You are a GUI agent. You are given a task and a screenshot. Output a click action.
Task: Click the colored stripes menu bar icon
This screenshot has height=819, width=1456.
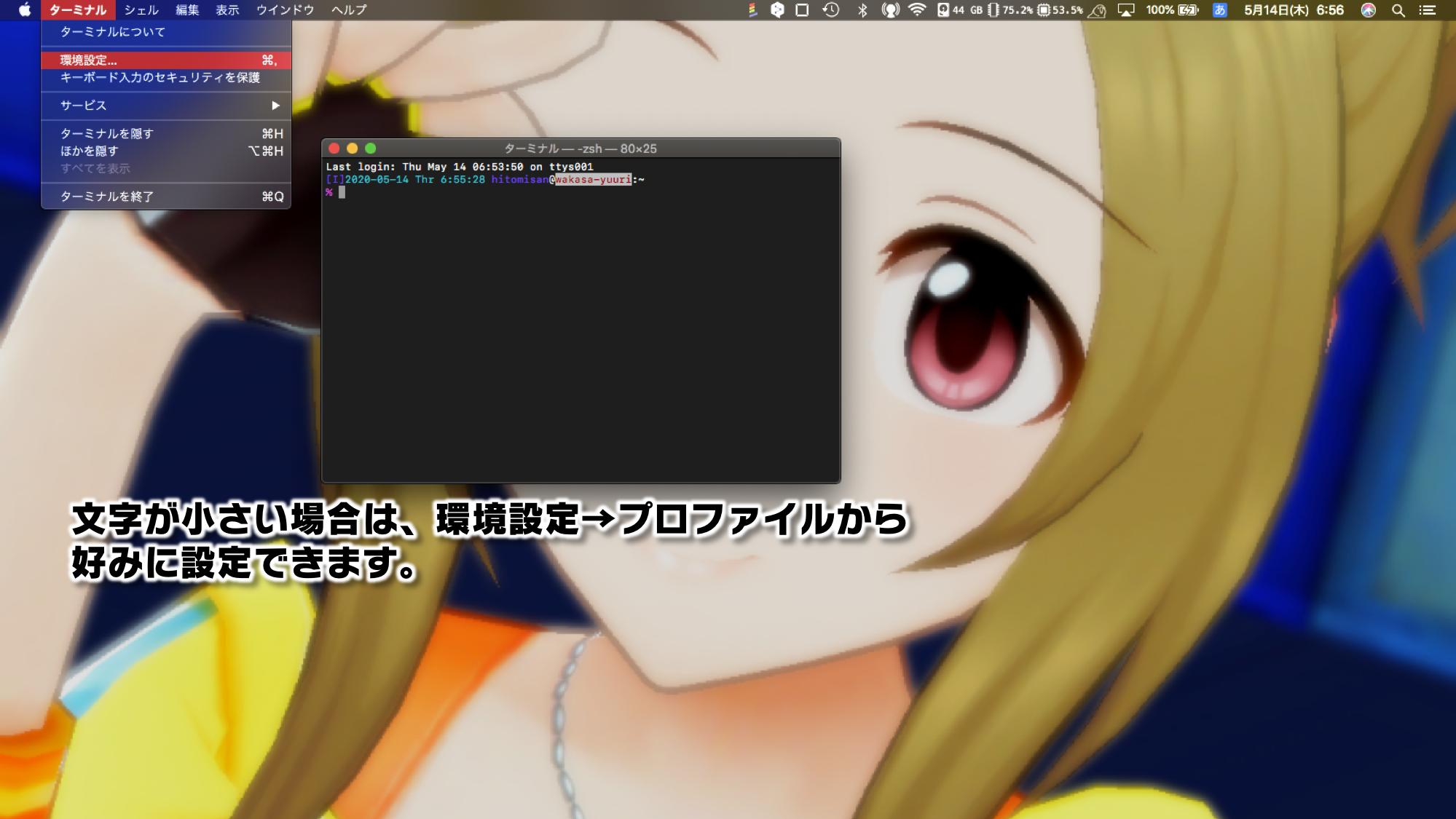[753, 9]
